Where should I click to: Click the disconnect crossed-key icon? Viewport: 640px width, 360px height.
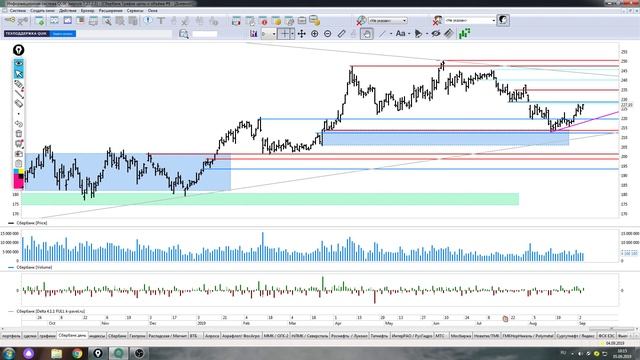[x=23, y=20]
